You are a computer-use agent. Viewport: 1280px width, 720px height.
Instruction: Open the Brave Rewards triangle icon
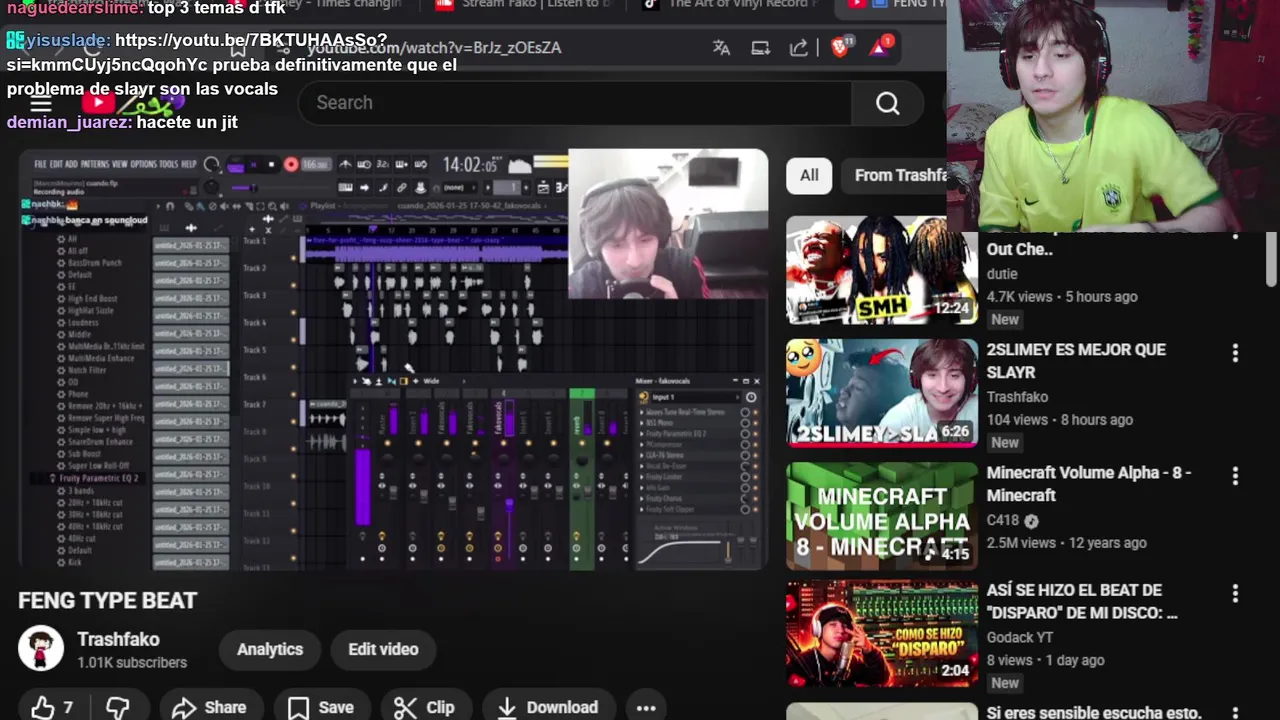pyautogui.click(x=881, y=46)
